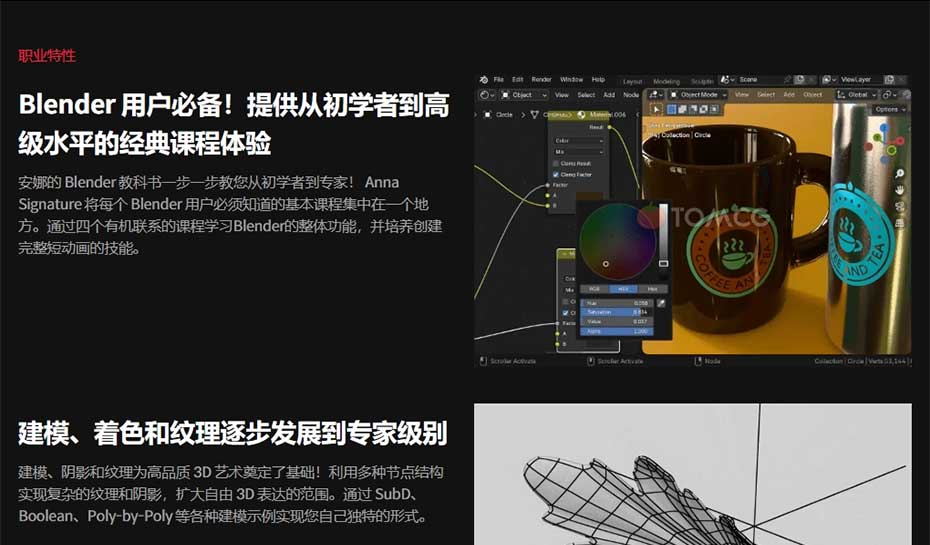Choose the Intersect selection mode icon
Image resolution: width=930 pixels, height=545 pixels.
714,109
